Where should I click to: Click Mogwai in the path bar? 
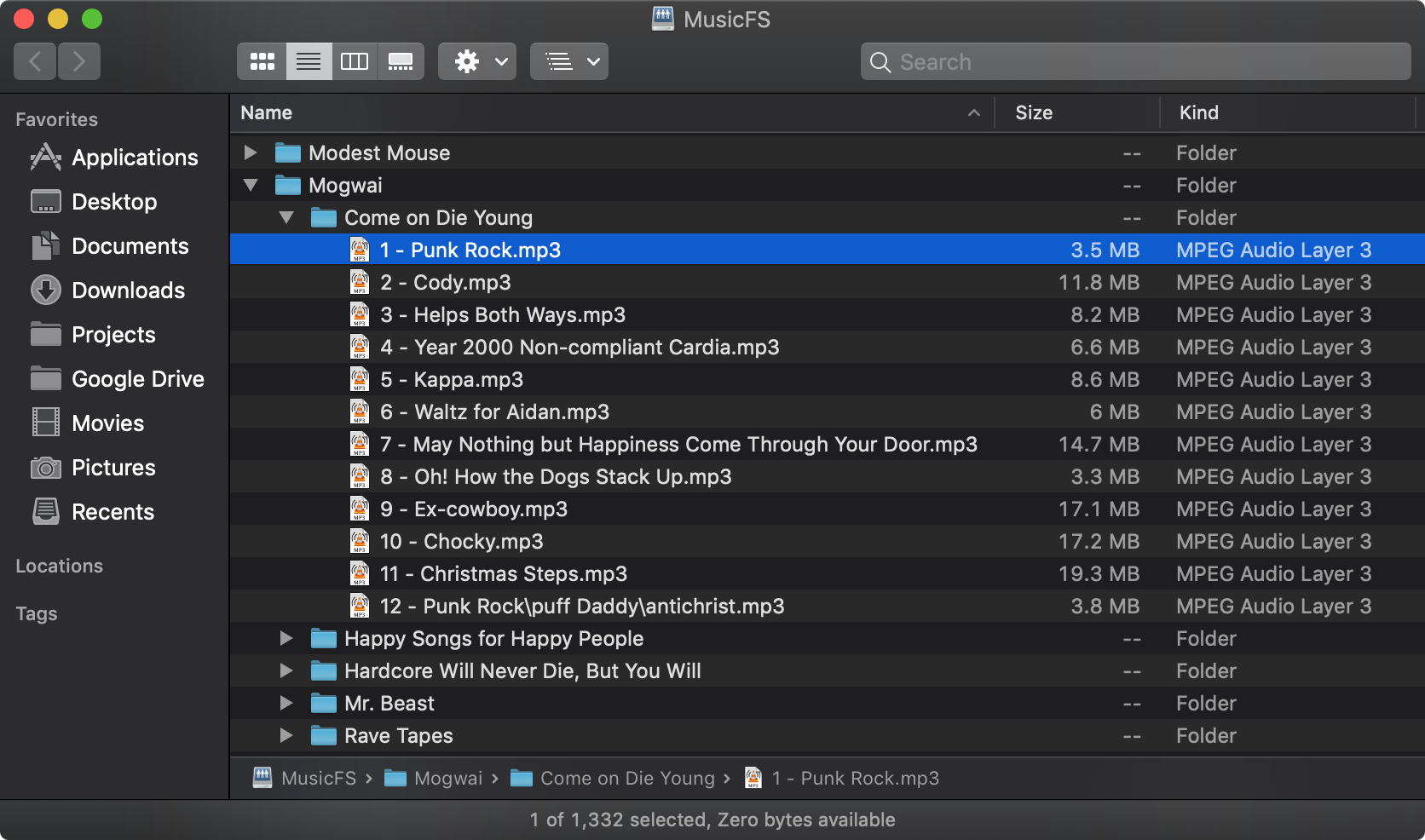(447, 778)
